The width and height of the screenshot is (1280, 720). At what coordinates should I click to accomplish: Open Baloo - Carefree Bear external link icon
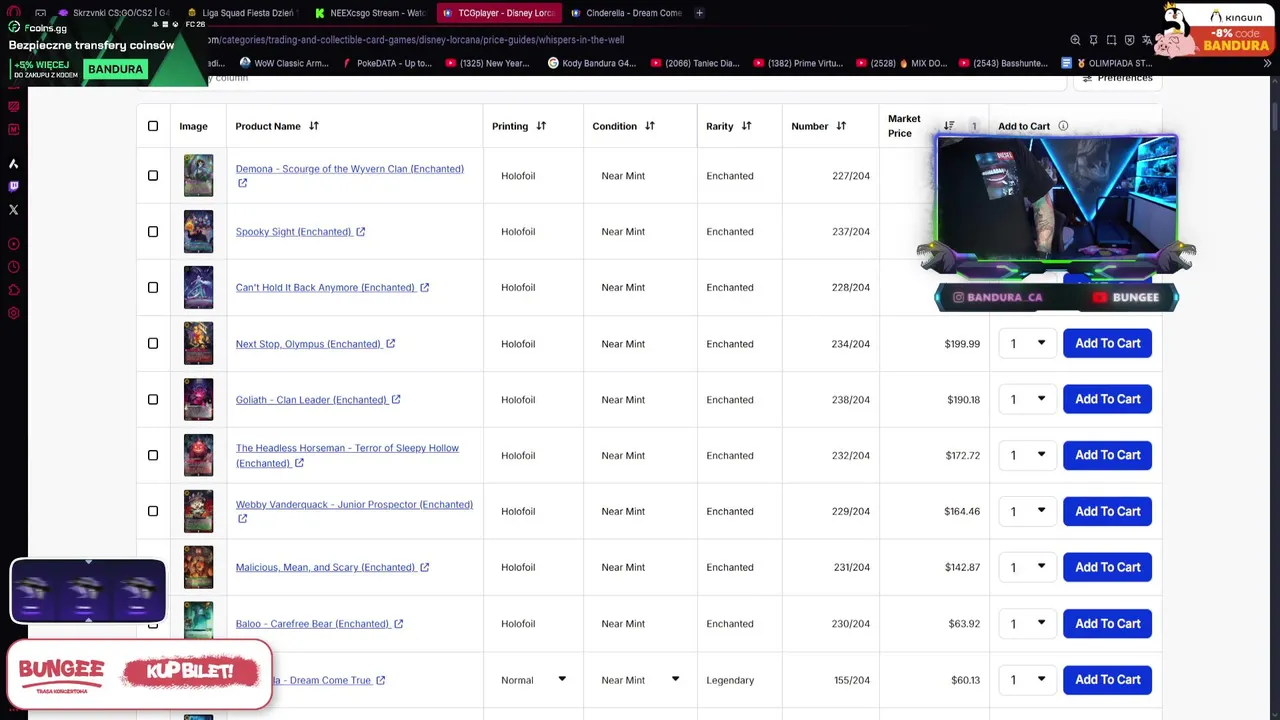[398, 624]
